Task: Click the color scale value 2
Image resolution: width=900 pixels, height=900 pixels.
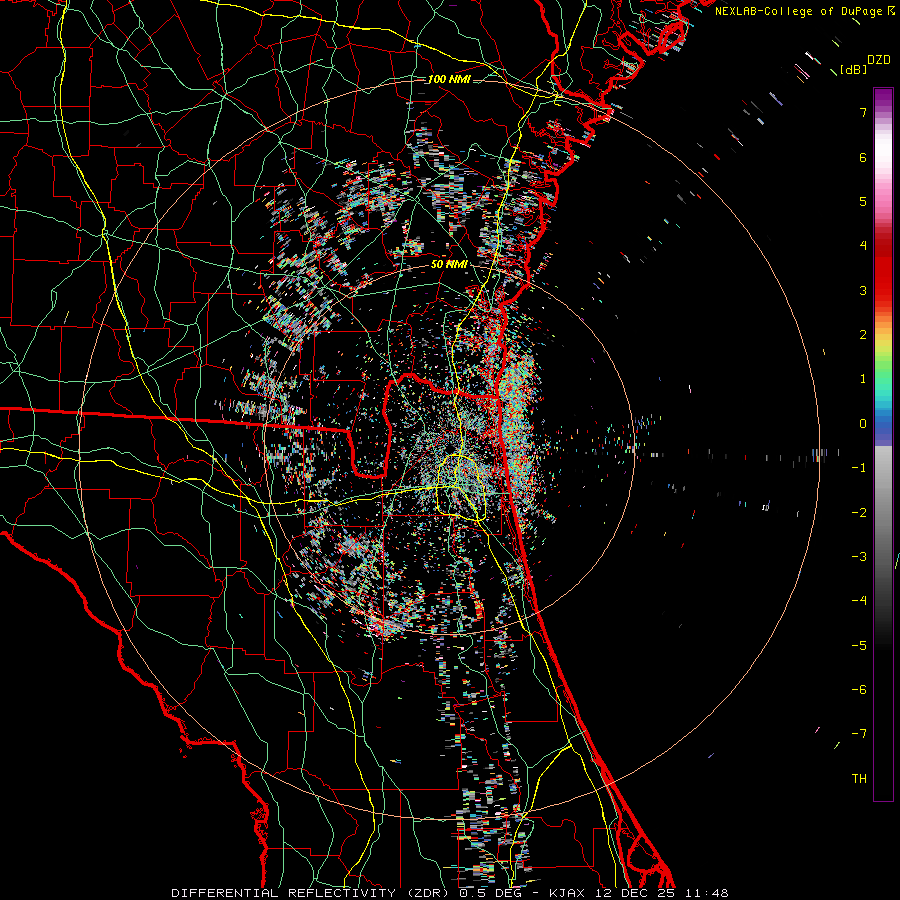Action: pyautogui.click(x=863, y=335)
